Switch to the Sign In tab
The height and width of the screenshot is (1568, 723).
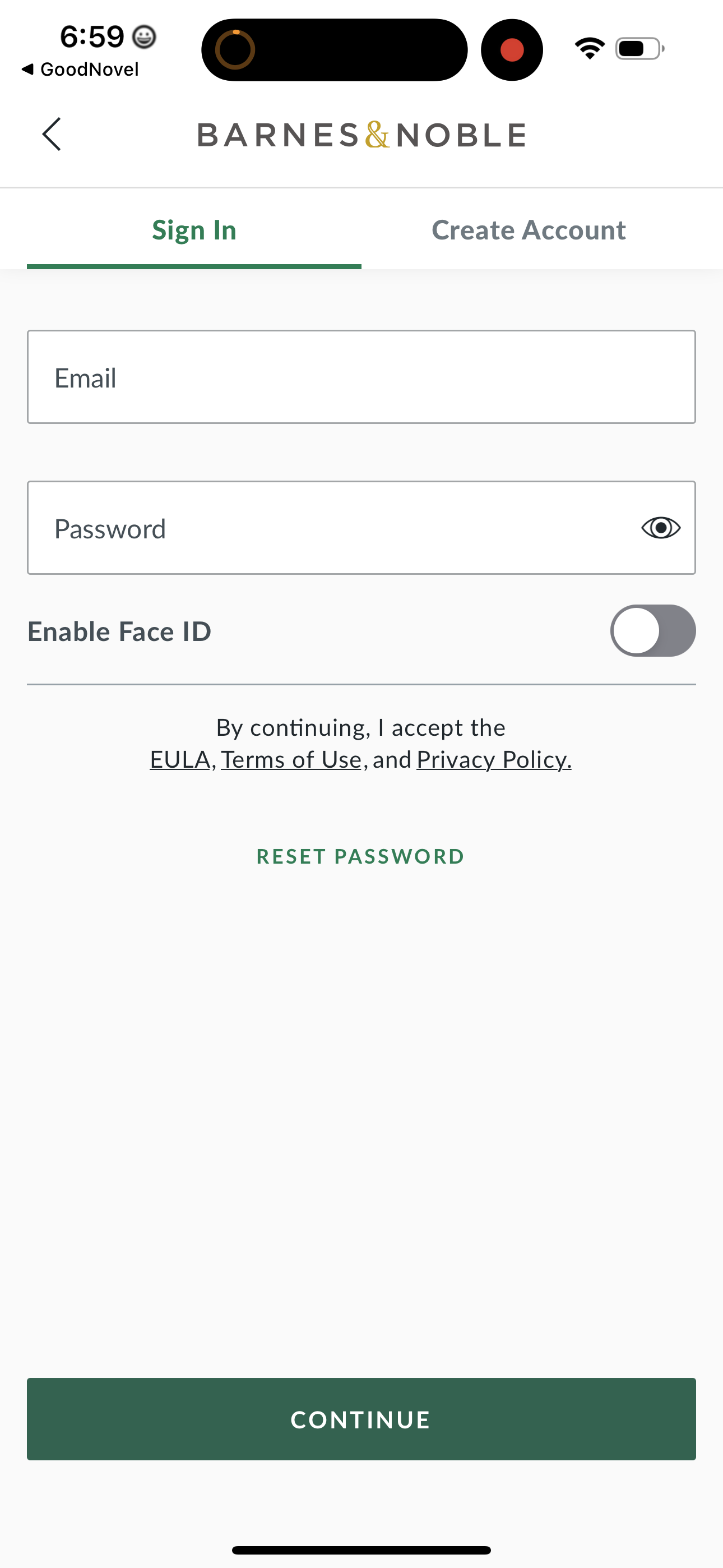click(x=194, y=230)
